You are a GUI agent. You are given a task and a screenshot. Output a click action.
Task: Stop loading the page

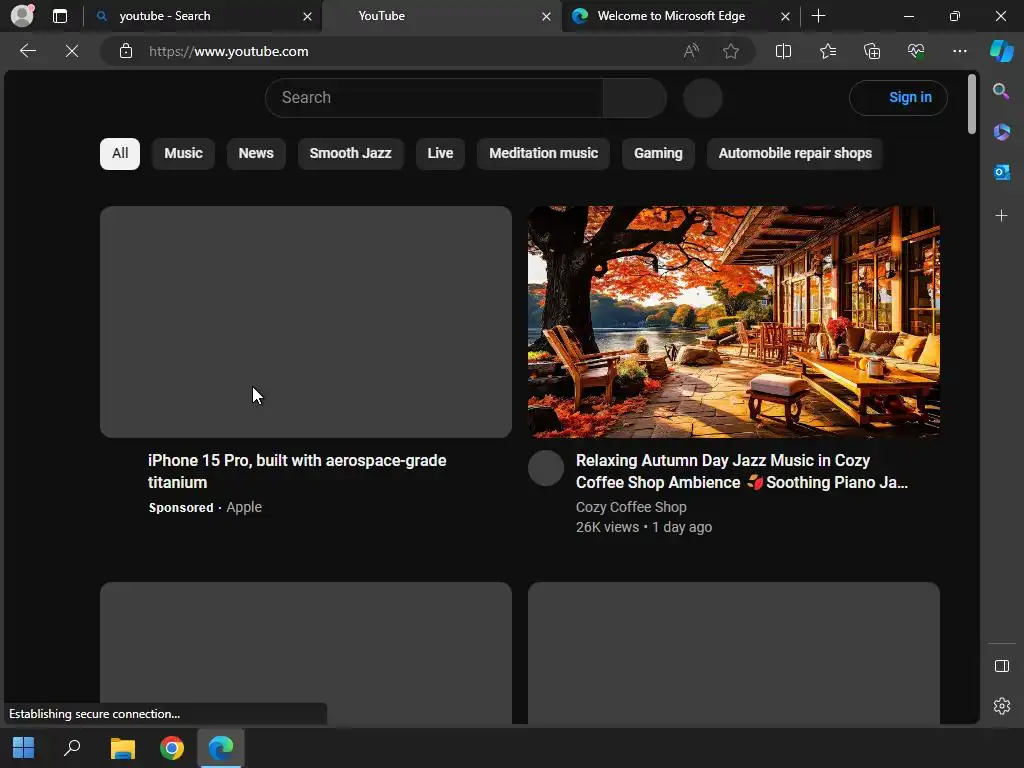[72, 51]
